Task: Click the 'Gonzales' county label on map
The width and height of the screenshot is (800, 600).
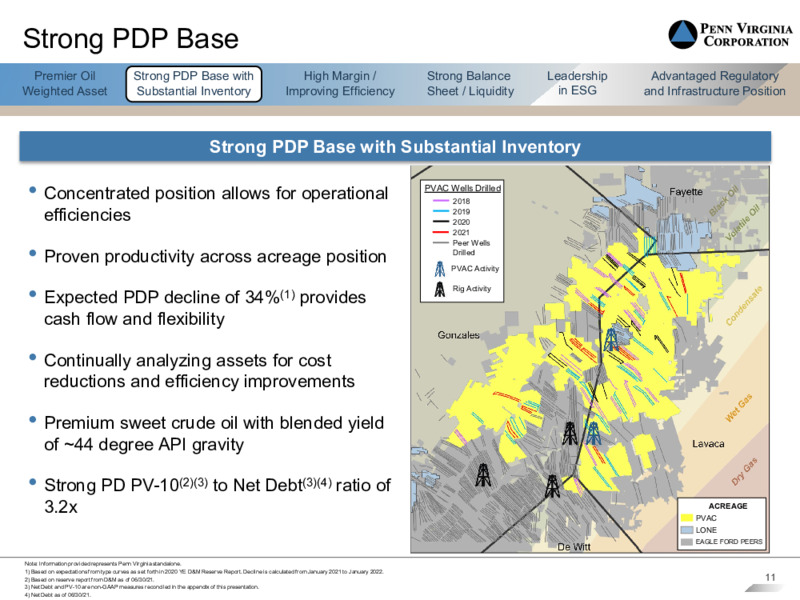Action: click(458, 335)
